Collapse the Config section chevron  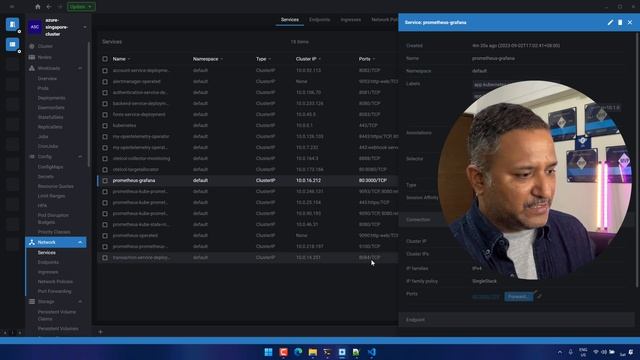[80, 157]
